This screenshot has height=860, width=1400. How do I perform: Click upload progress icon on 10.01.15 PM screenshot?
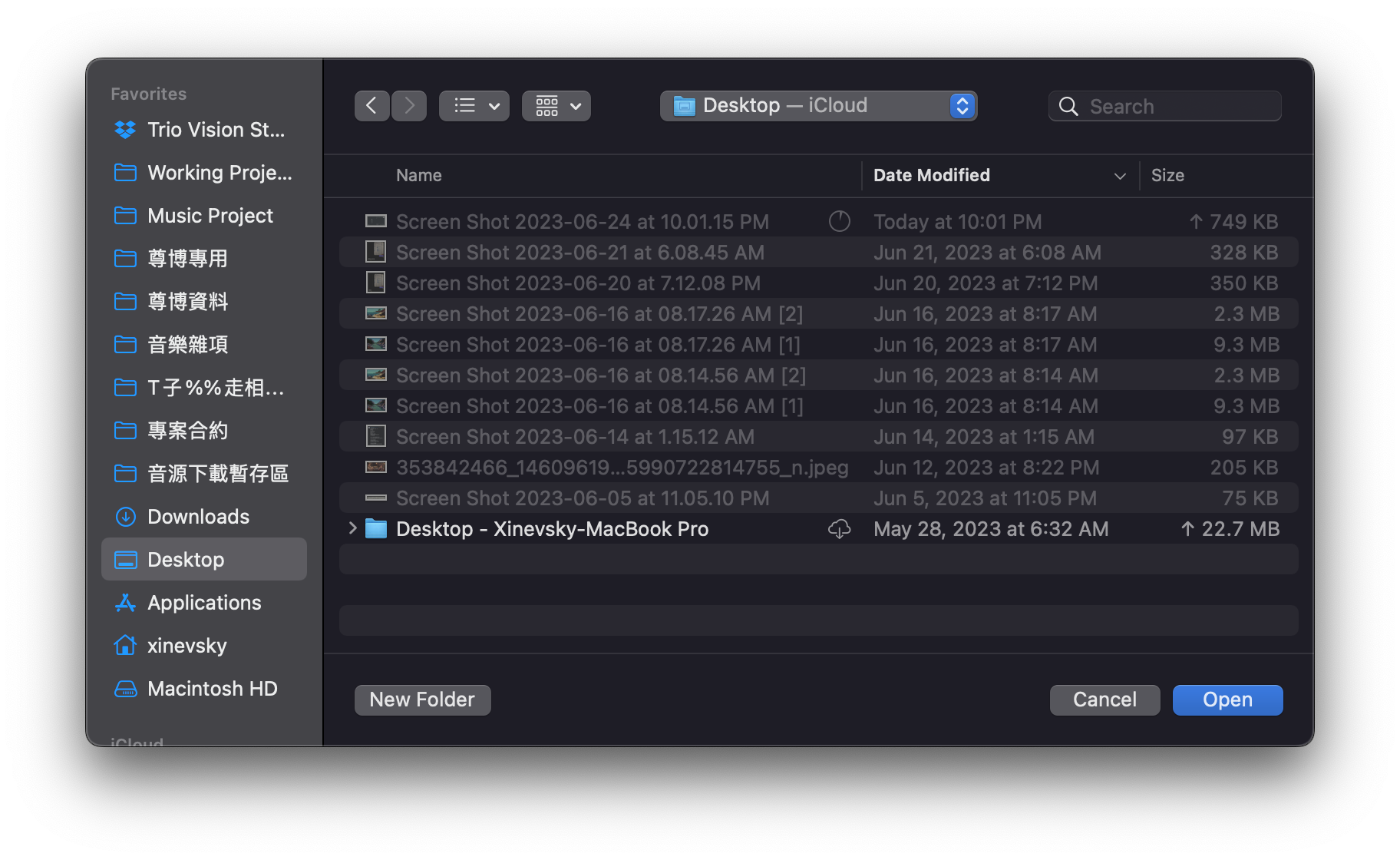click(840, 221)
